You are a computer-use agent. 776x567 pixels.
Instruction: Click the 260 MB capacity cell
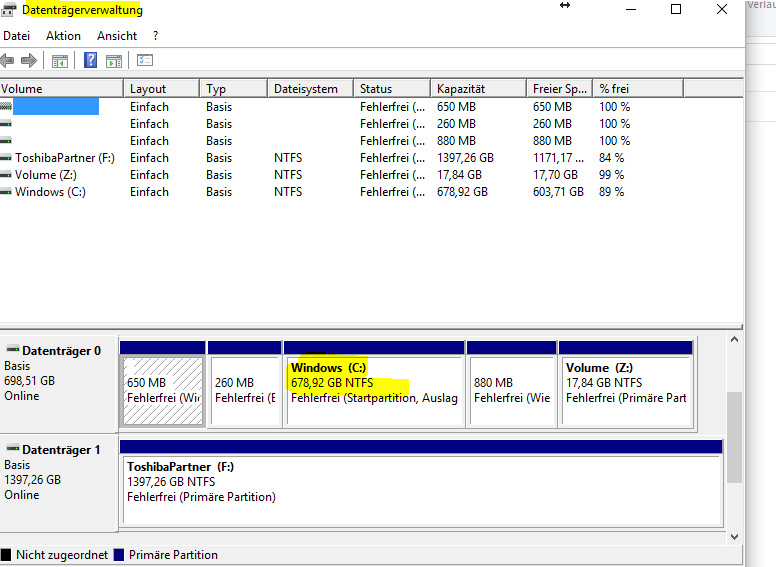click(456, 124)
